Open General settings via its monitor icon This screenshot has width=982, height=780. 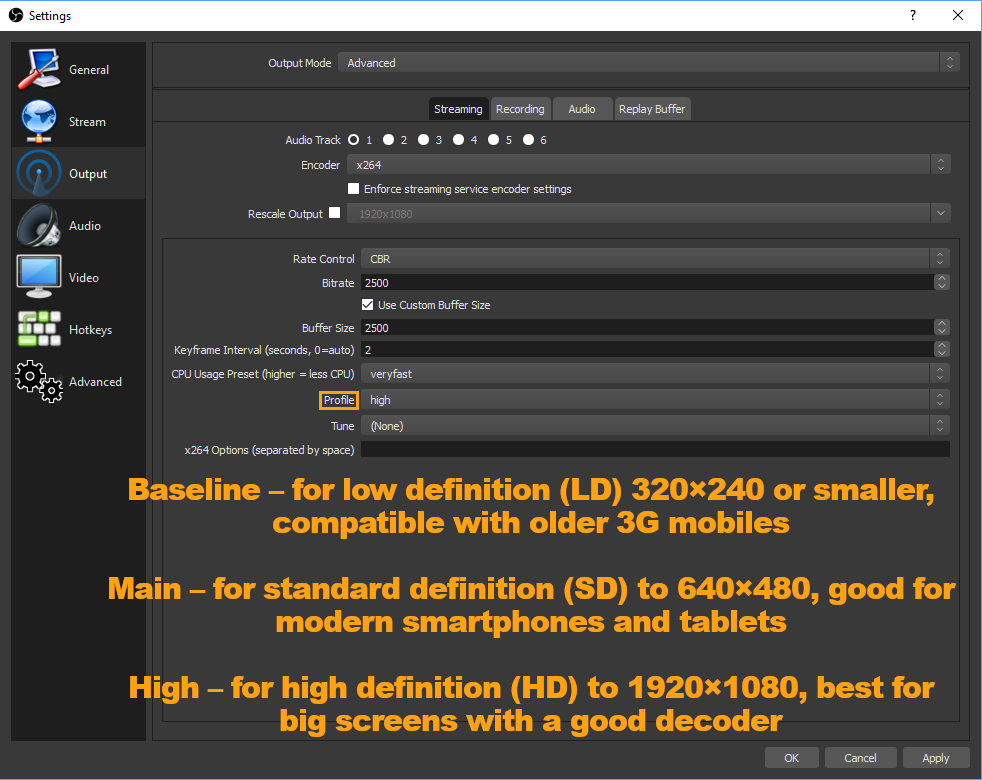tap(39, 69)
